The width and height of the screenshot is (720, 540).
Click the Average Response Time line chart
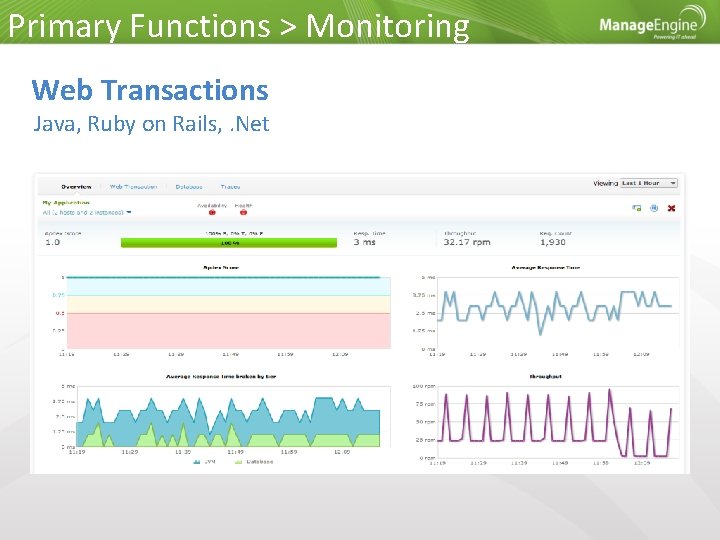click(x=557, y=313)
